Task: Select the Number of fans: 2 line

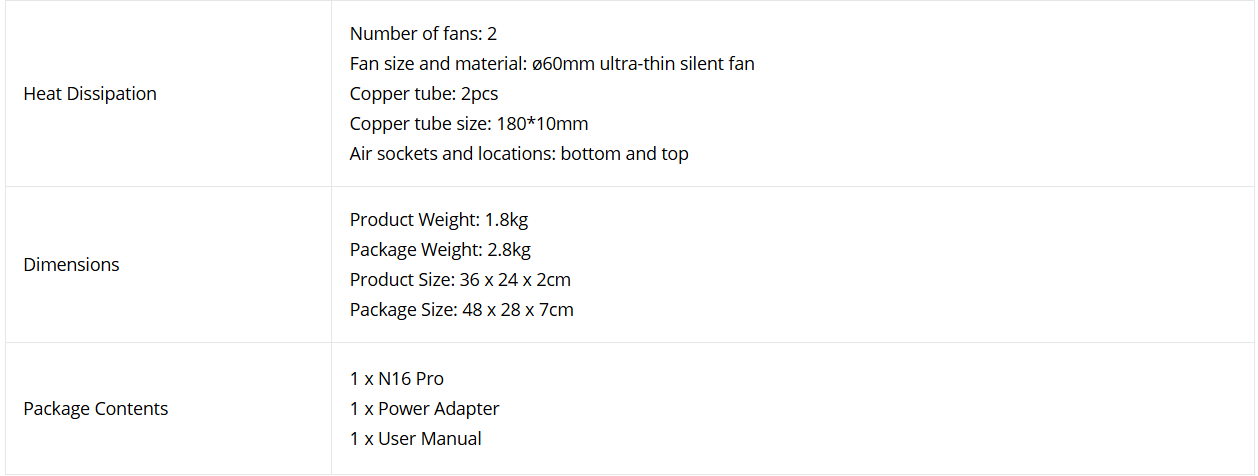Action: point(424,34)
